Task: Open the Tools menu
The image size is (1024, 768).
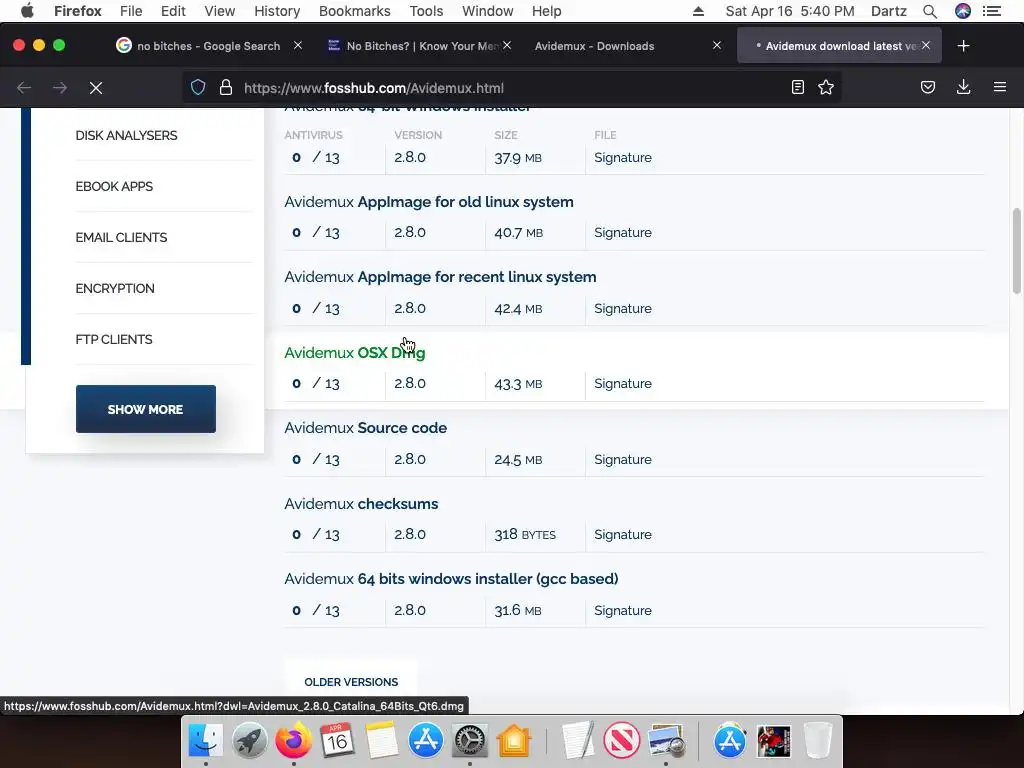Action: [x=426, y=11]
